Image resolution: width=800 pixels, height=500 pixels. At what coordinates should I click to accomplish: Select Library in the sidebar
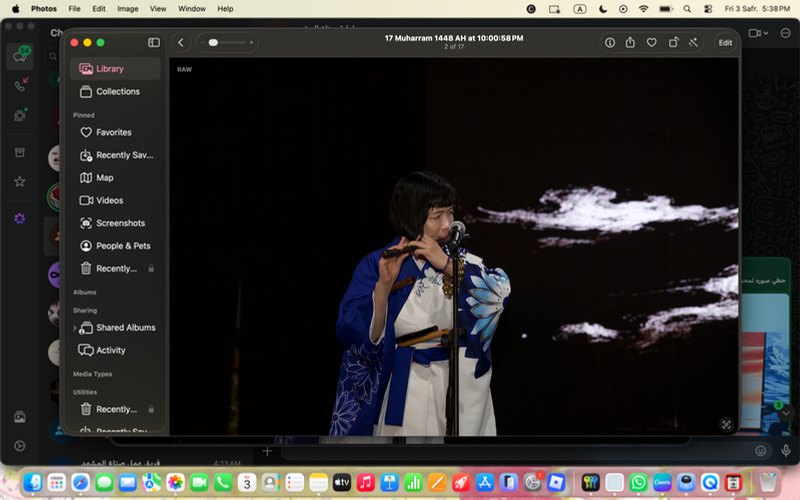point(115,69)
